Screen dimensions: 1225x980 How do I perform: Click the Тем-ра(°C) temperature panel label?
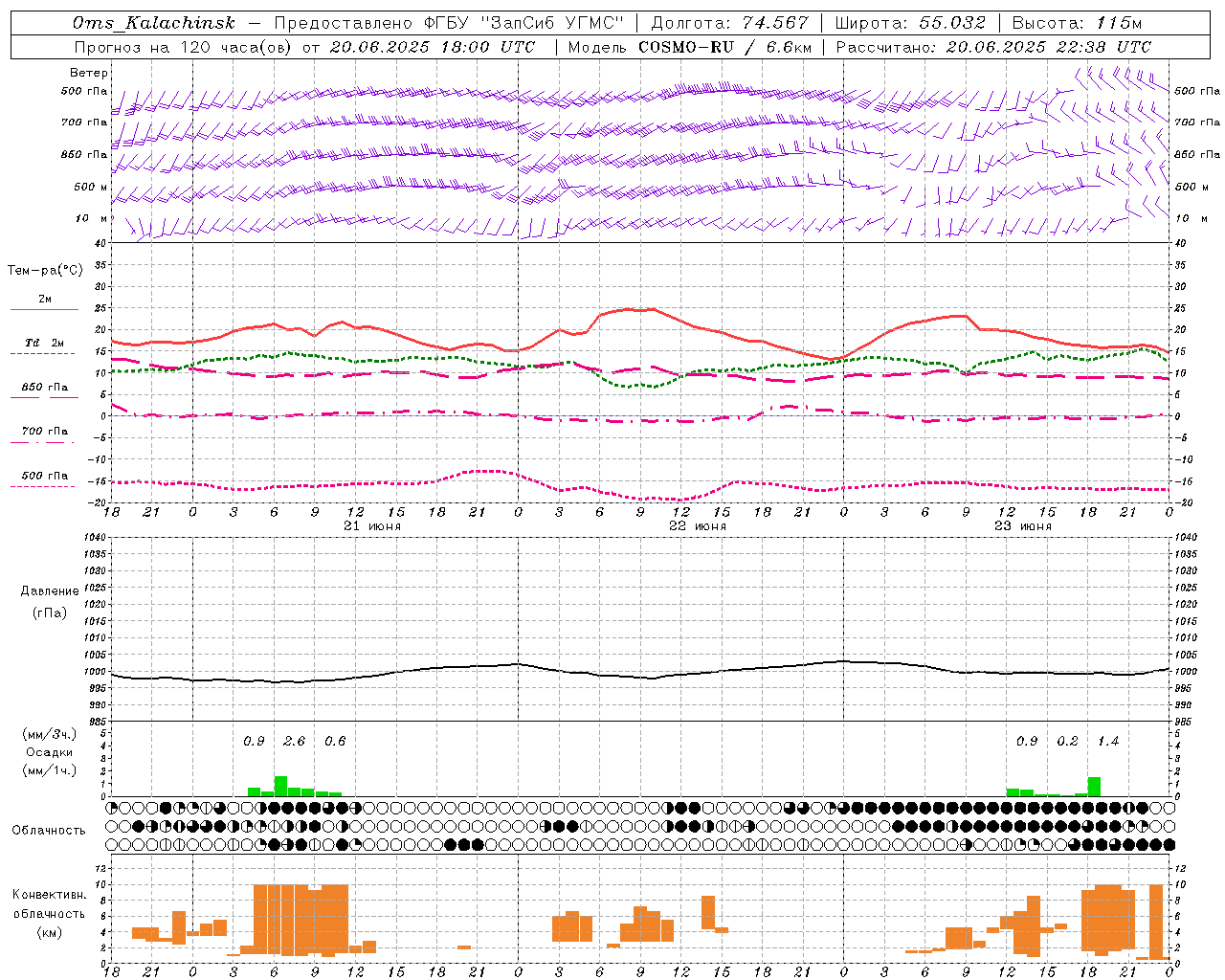point(45,270)
